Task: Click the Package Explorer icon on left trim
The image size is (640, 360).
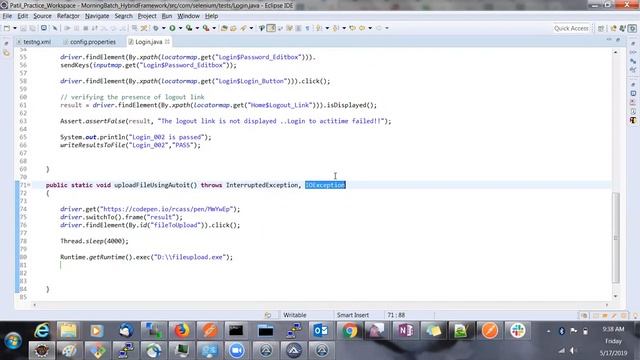Action: click(x=6, y=53)
